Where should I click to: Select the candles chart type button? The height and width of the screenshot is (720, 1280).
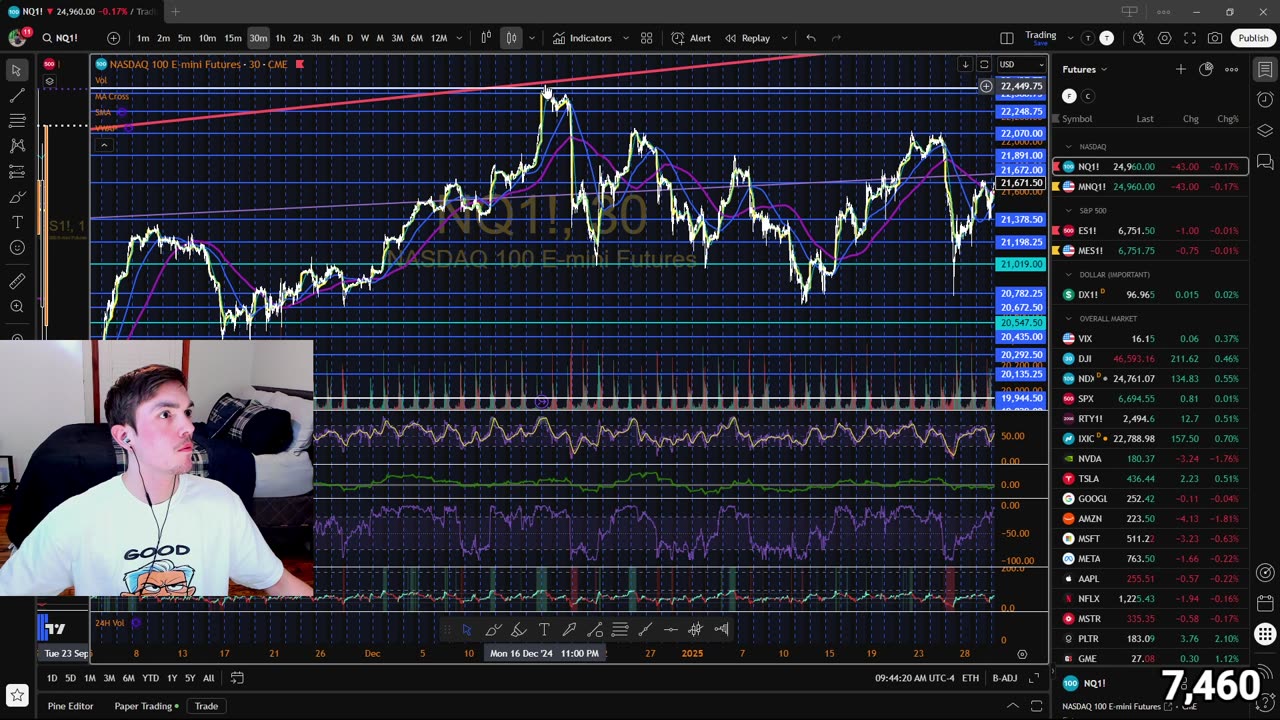(x=511, y=38)
